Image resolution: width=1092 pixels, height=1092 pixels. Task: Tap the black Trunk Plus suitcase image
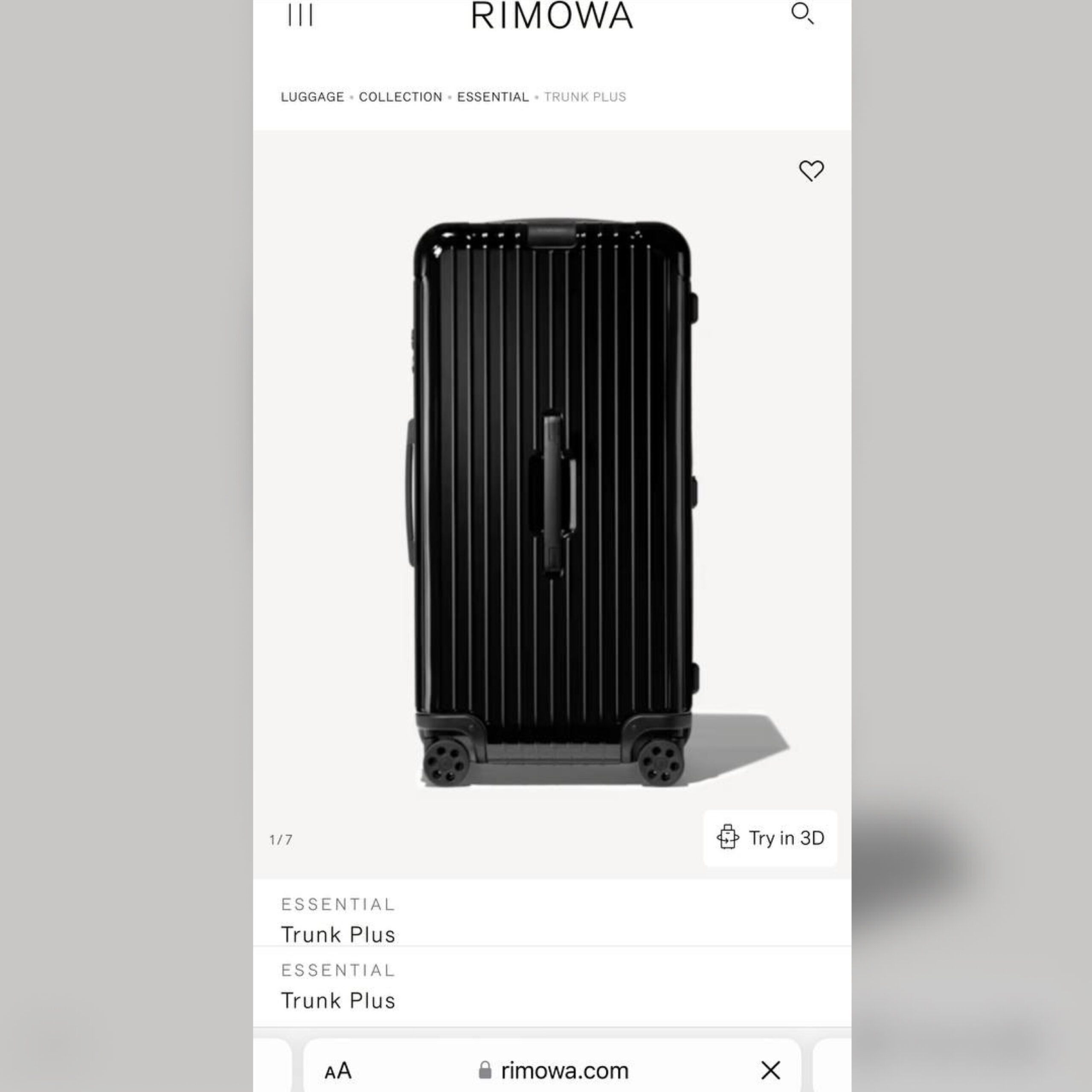pyautogui.click(x=552, y=503)
